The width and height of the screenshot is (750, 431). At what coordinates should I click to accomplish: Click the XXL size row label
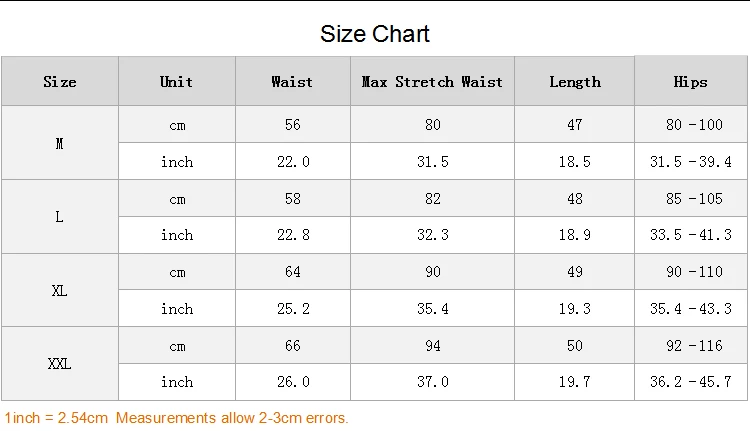[60, 364]
